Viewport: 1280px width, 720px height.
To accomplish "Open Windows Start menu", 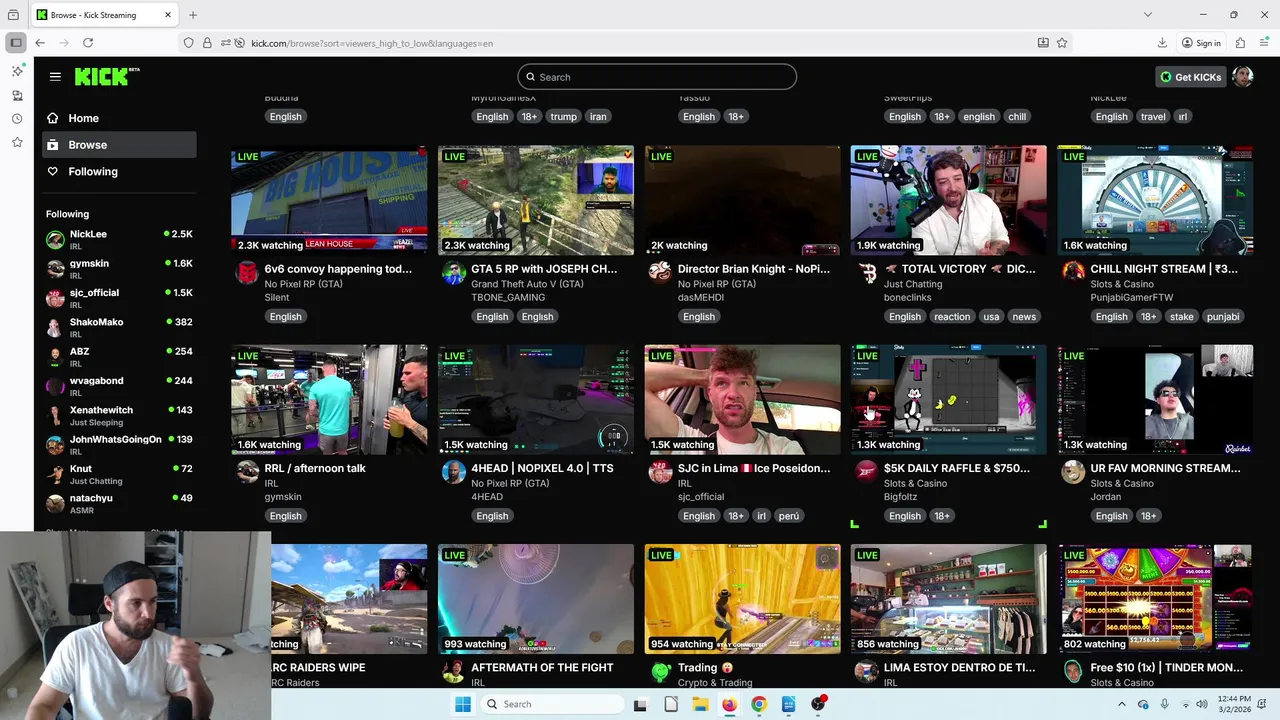I will tap(463, 704).
